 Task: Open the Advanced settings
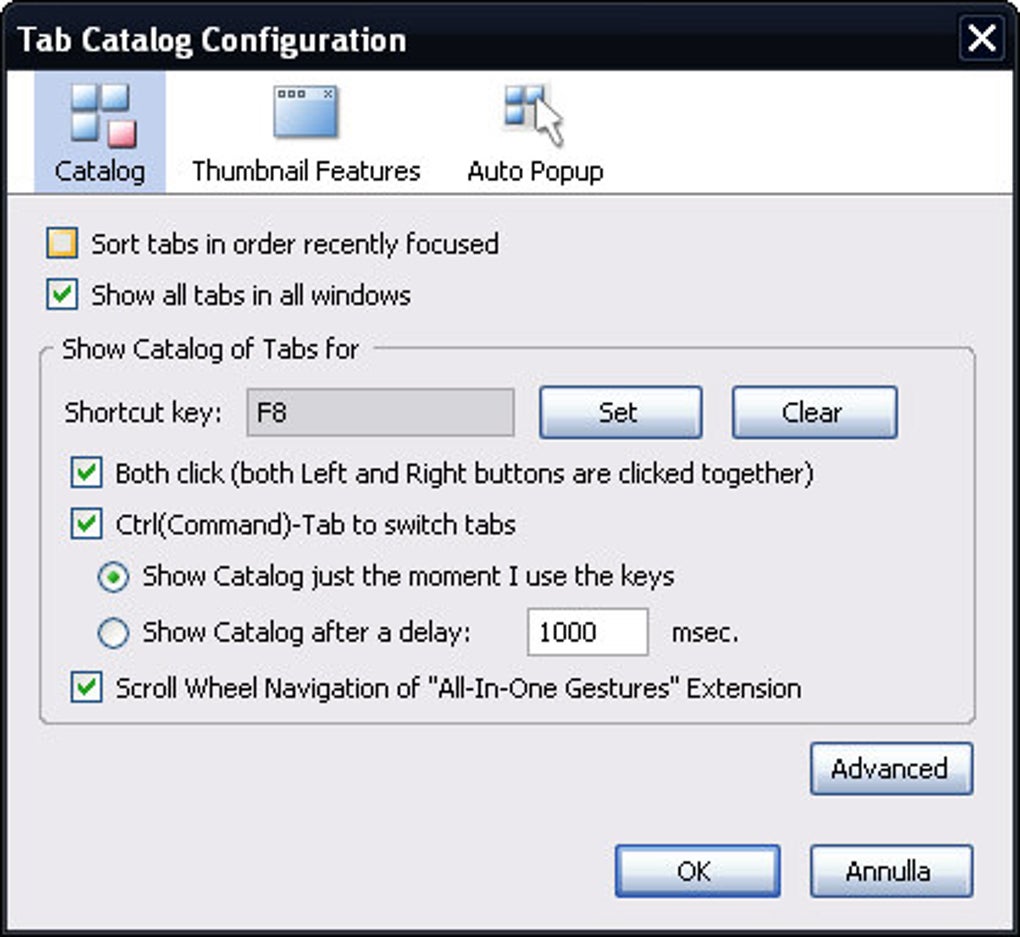(890, 769)
